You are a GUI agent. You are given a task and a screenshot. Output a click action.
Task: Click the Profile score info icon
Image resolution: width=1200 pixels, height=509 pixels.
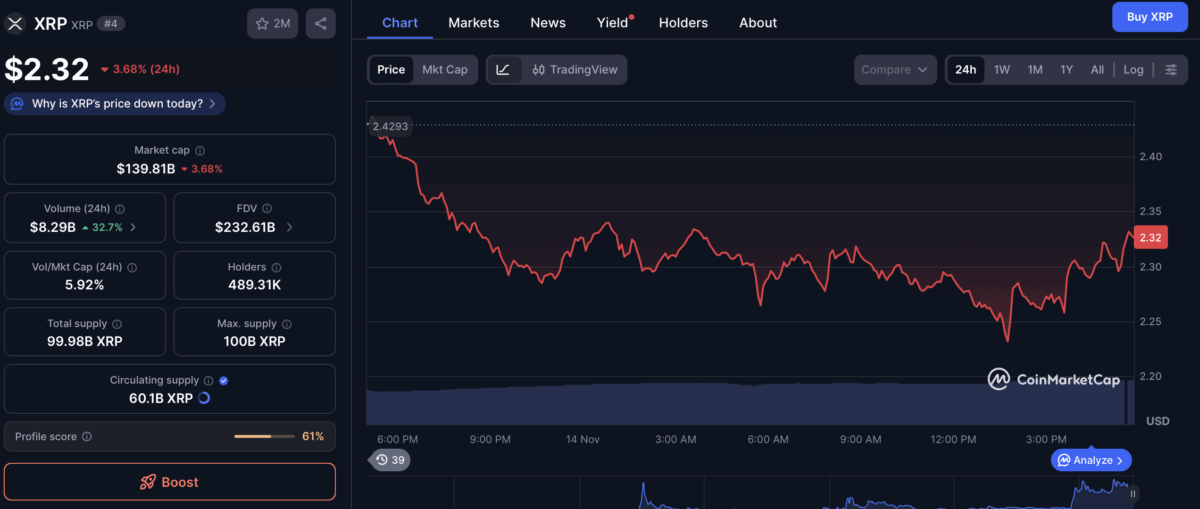(x=87, y=437)
